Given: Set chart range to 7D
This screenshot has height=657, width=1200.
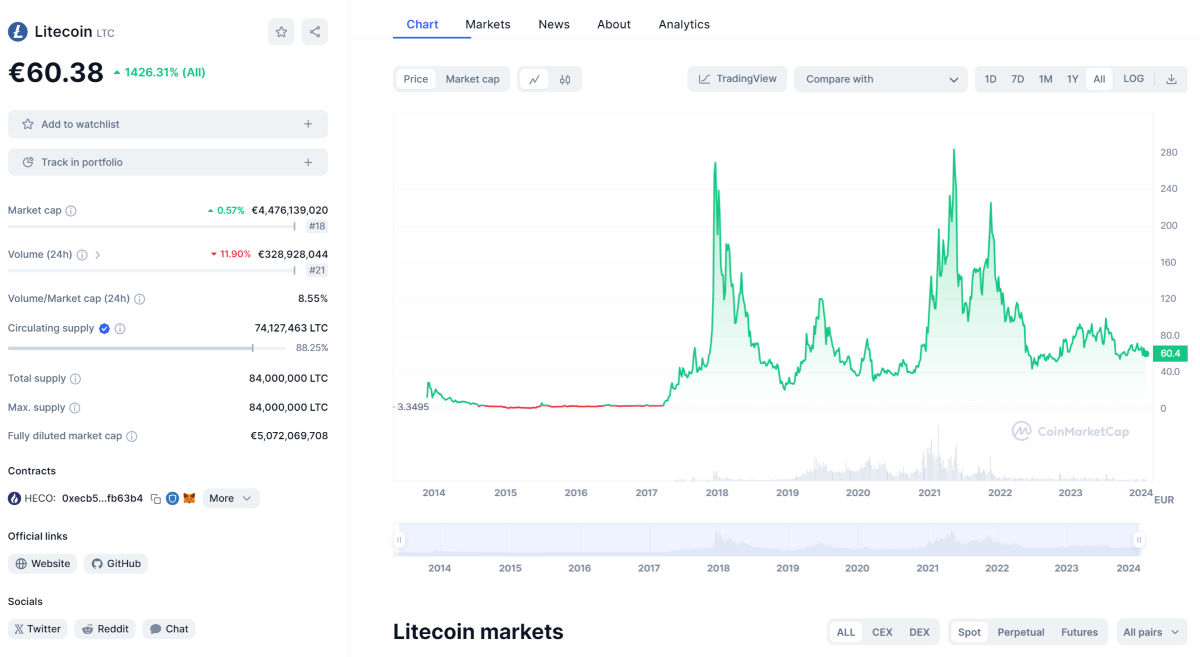Looking at the screenshot, I should pos(1017,79).
